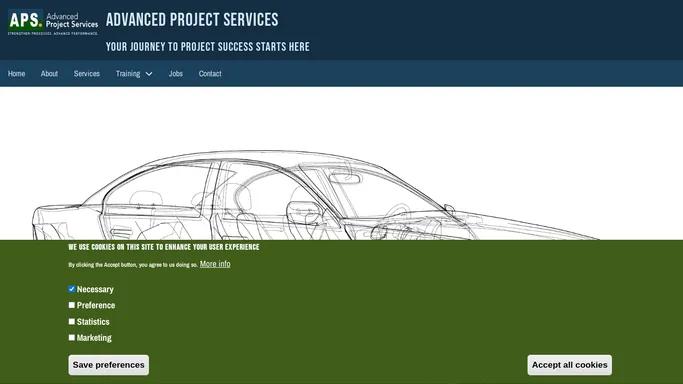Enable the Preference cookies checkbox
683x384 pixels.
click(72, 305)
